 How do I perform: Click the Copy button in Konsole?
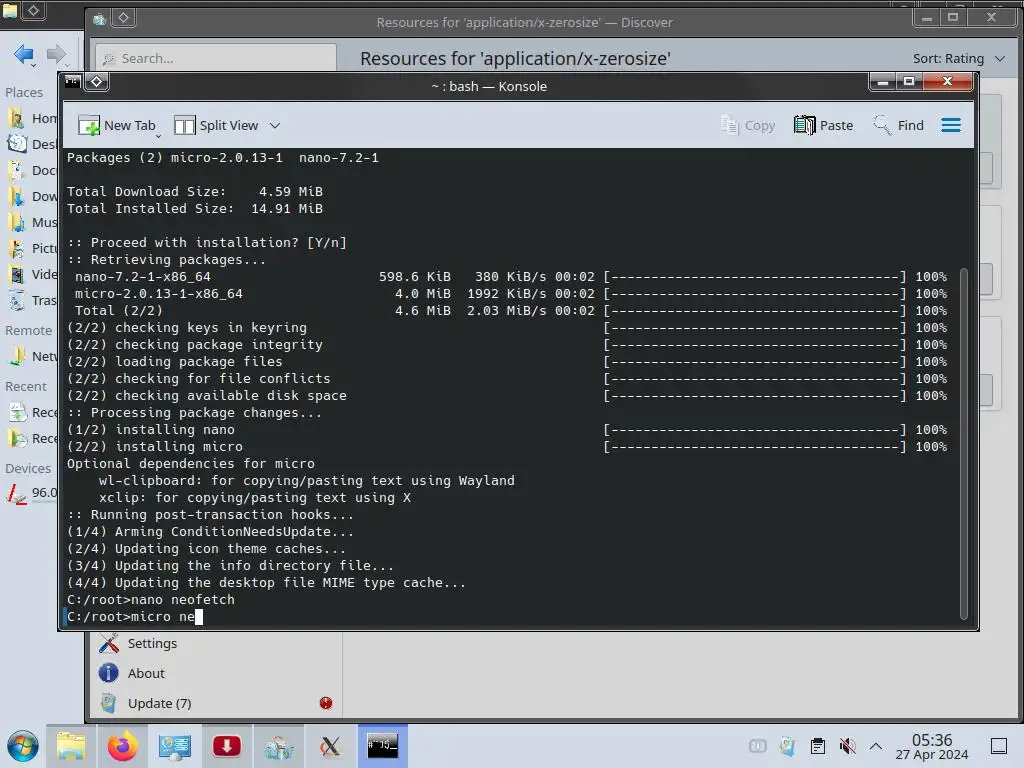748,125
